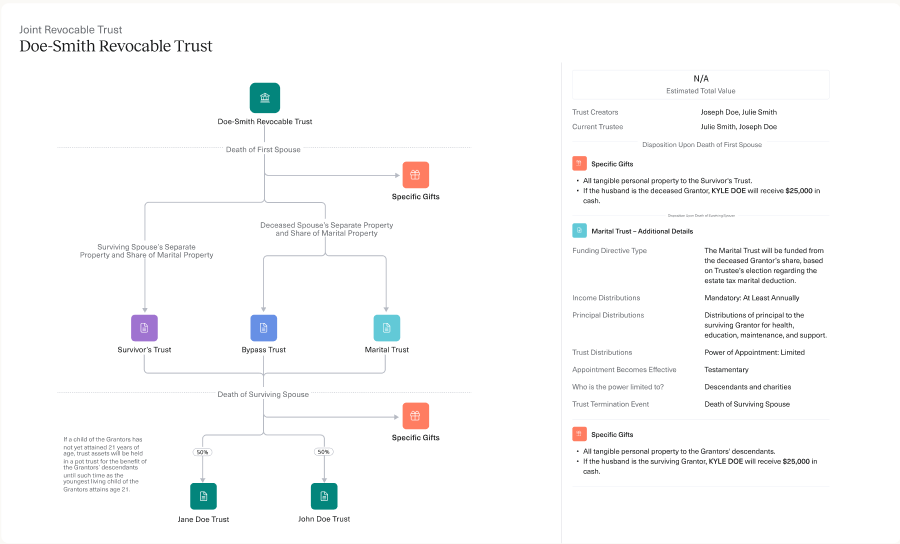Image resolution: width=900 pixels, height=544 pixels.
Task: Click 'All tangible personal property to the Grantors' descendants' bullet
Action: click(x=679, y=451)
